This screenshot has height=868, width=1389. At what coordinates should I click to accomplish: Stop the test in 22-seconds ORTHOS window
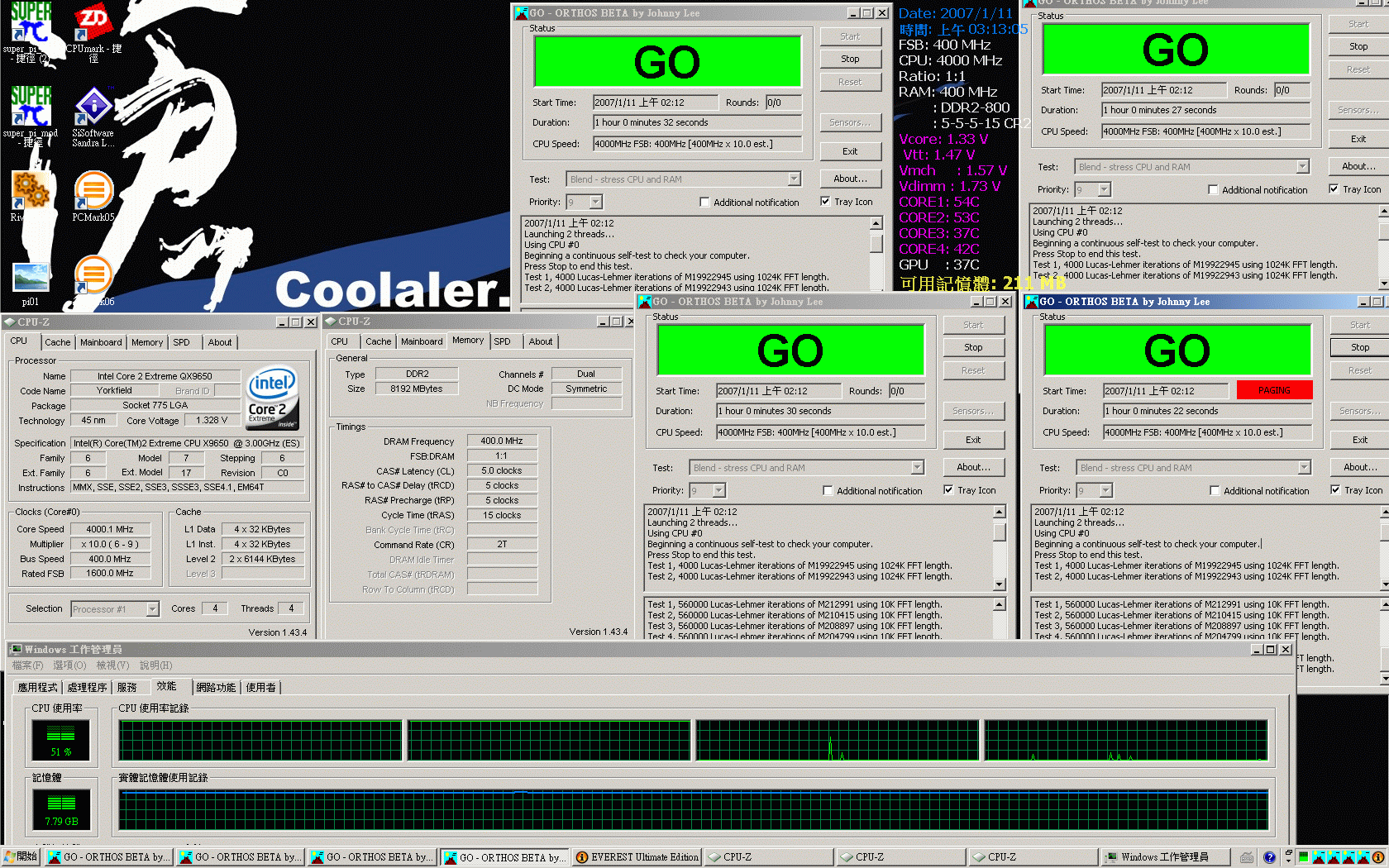click(x=1360, y=347)
